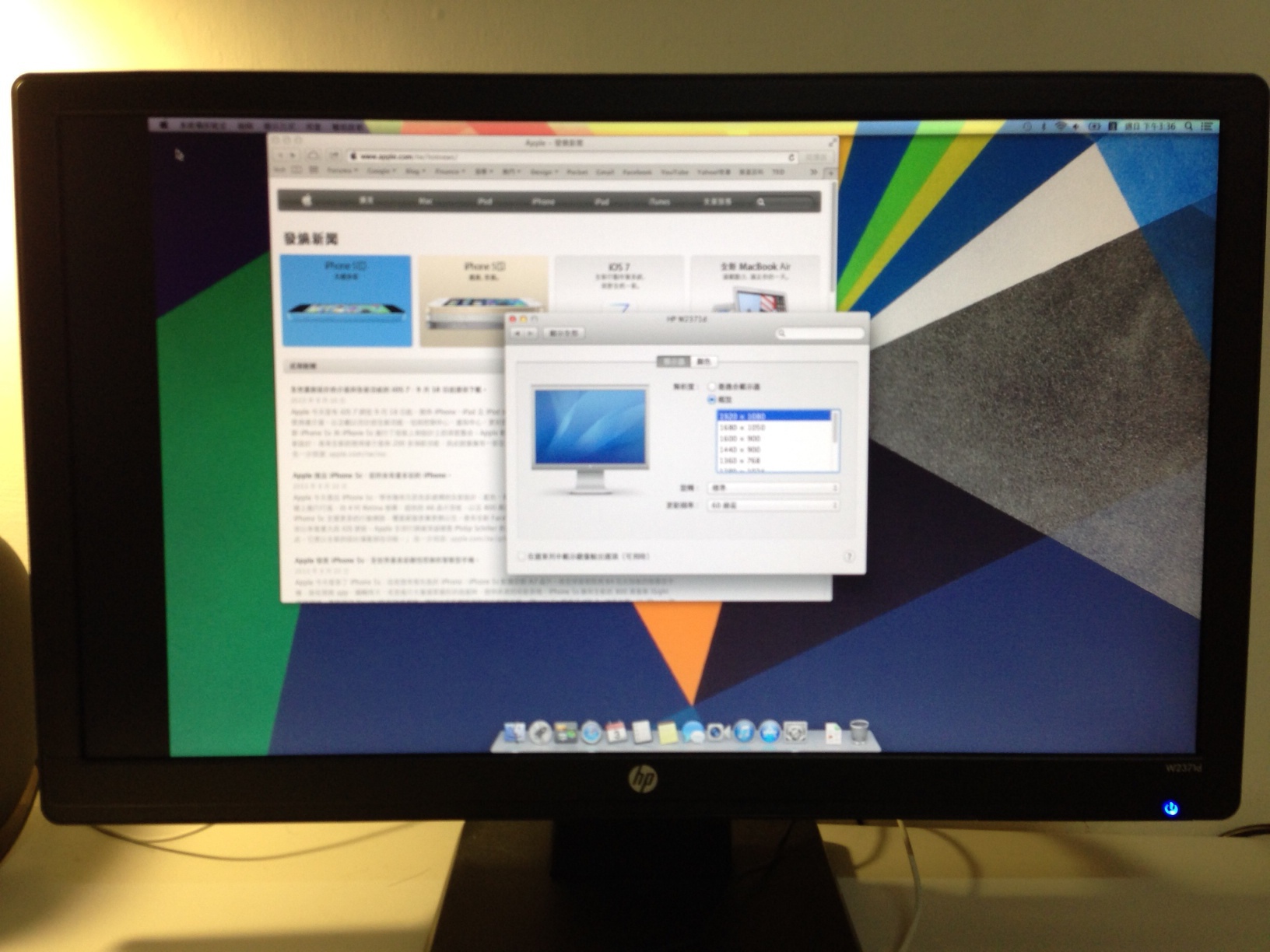Open Facebook bookmark in Safari
The image size is (1270, 952).
pos(637,171)
